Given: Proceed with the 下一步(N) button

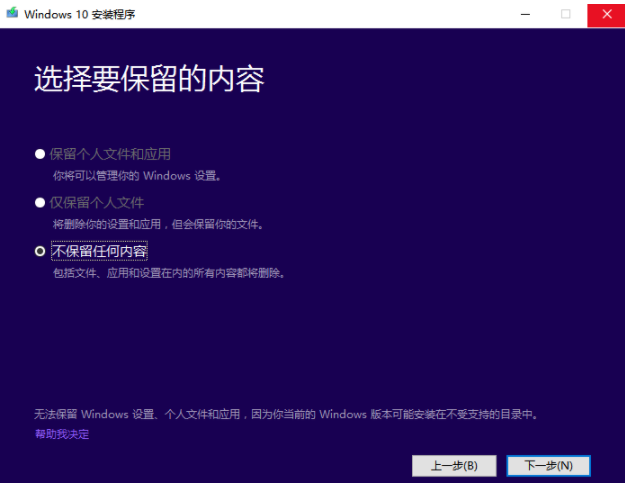Looking at the screenshot, I should (548, 466).
